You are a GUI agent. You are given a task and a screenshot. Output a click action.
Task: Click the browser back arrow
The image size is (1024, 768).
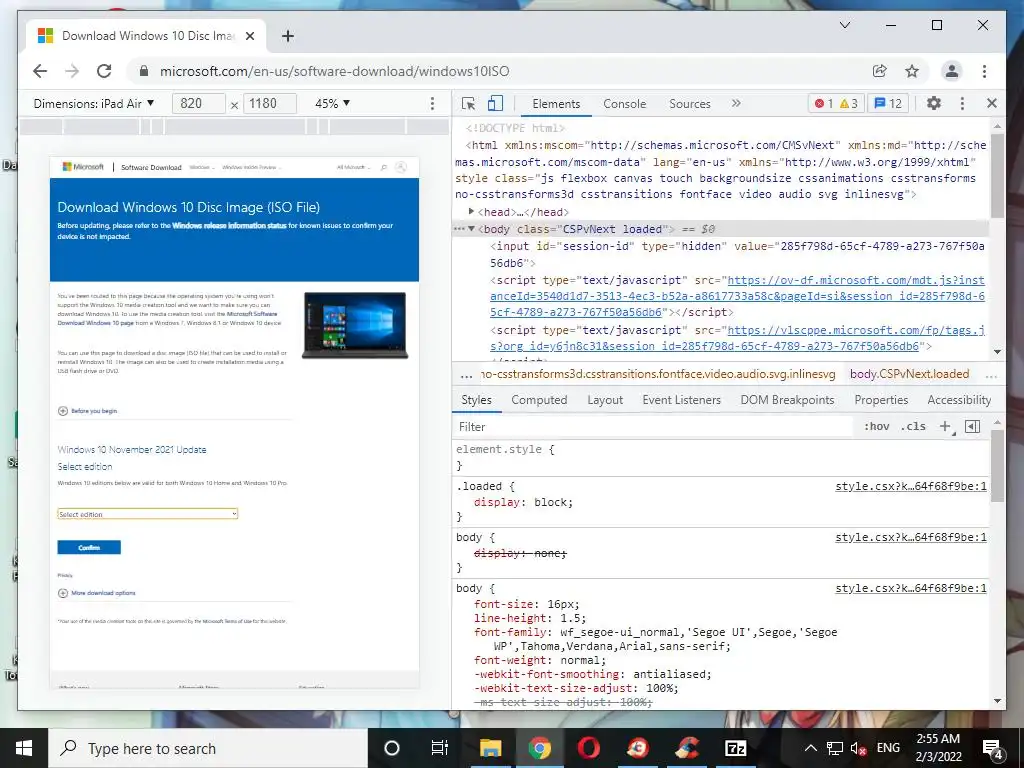tap(40, 71)
